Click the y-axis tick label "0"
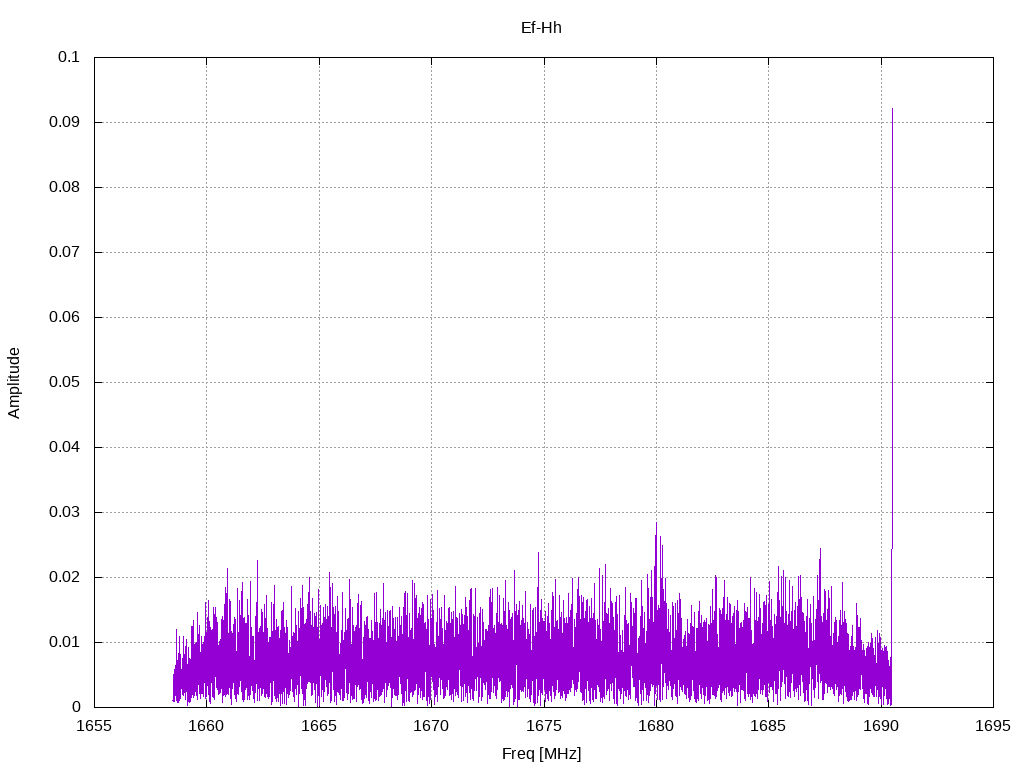 coord(76,707)
